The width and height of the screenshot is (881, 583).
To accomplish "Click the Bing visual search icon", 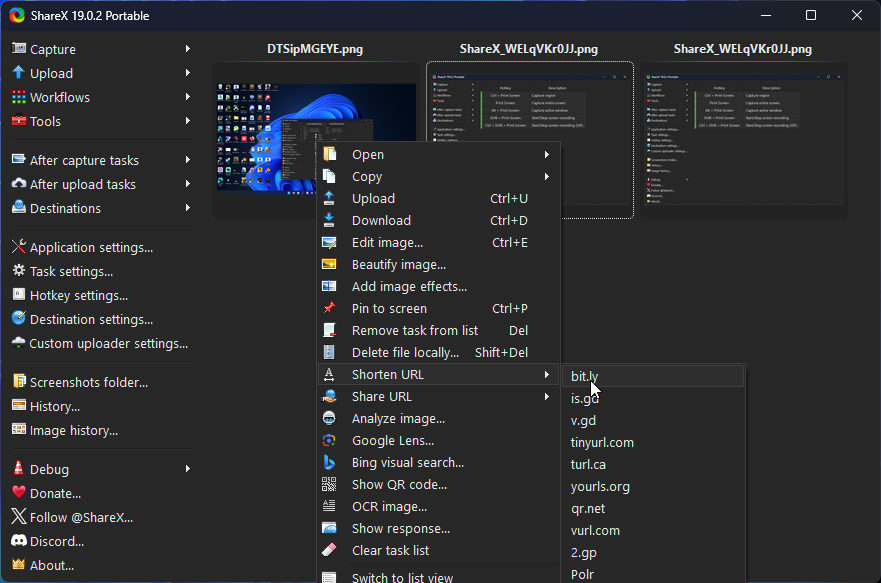I will 329,463.
